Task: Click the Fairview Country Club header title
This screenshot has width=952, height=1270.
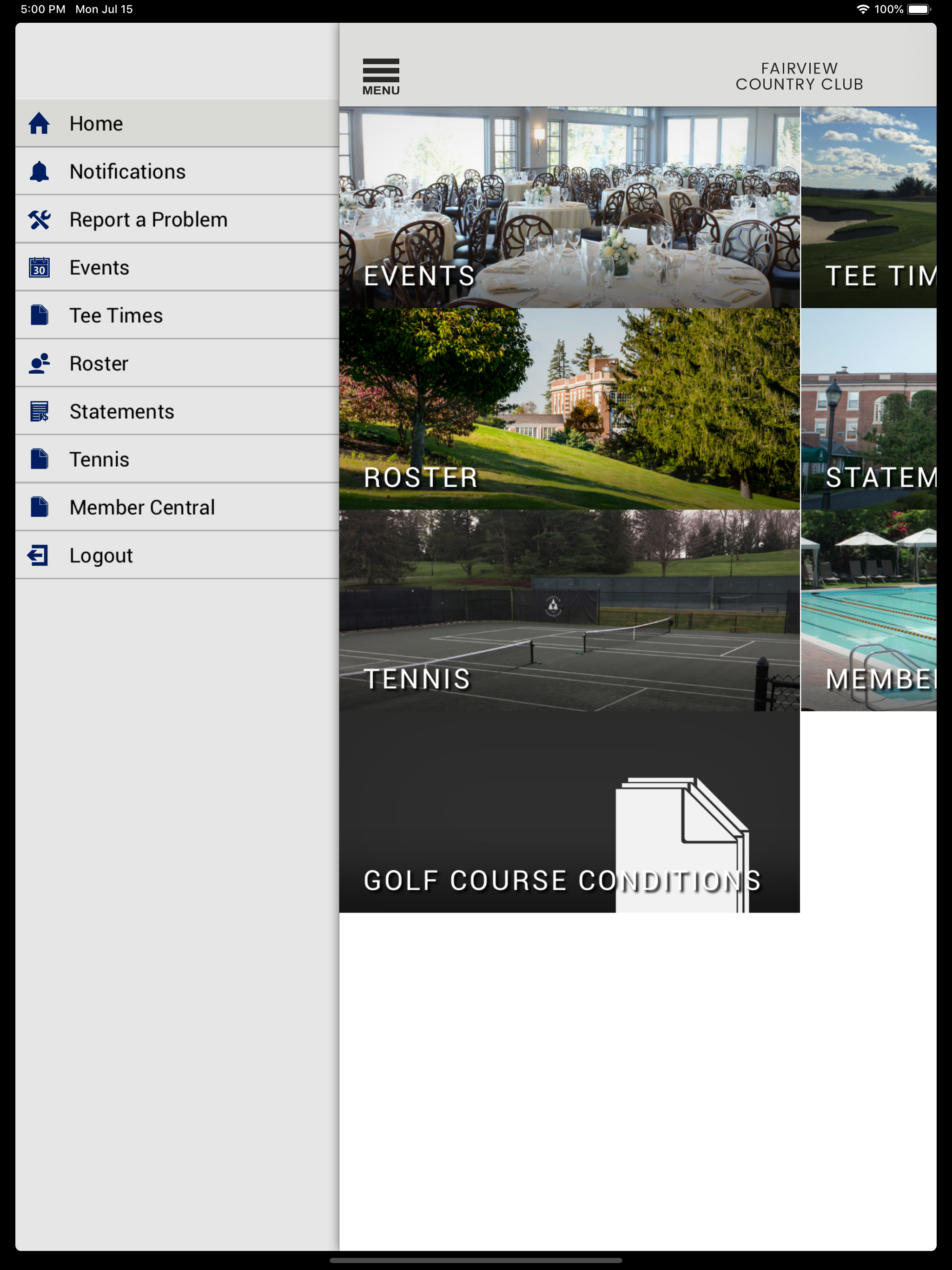Action: 799,76
